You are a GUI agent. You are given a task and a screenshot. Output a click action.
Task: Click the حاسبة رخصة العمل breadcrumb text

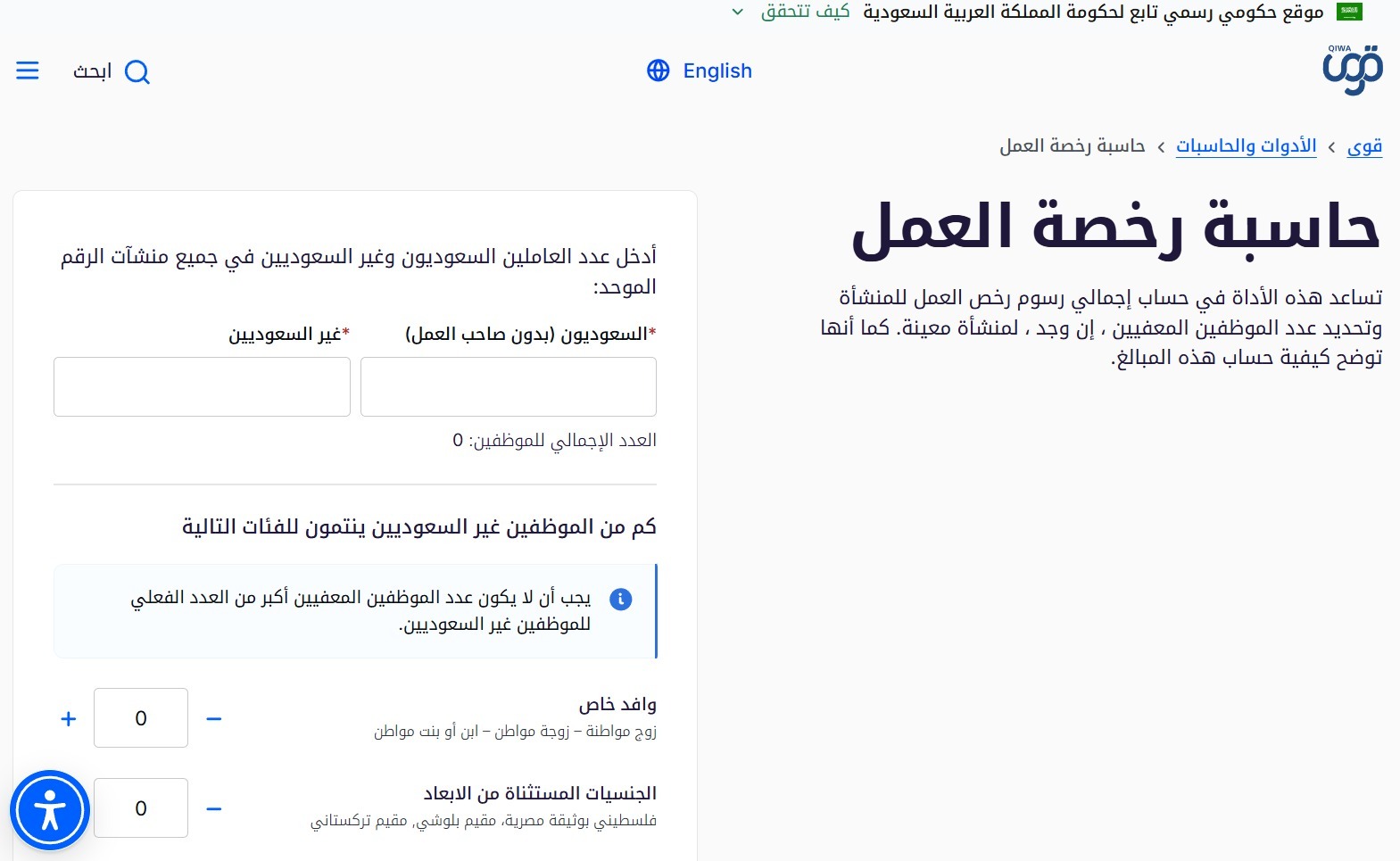coord(1072,145)
